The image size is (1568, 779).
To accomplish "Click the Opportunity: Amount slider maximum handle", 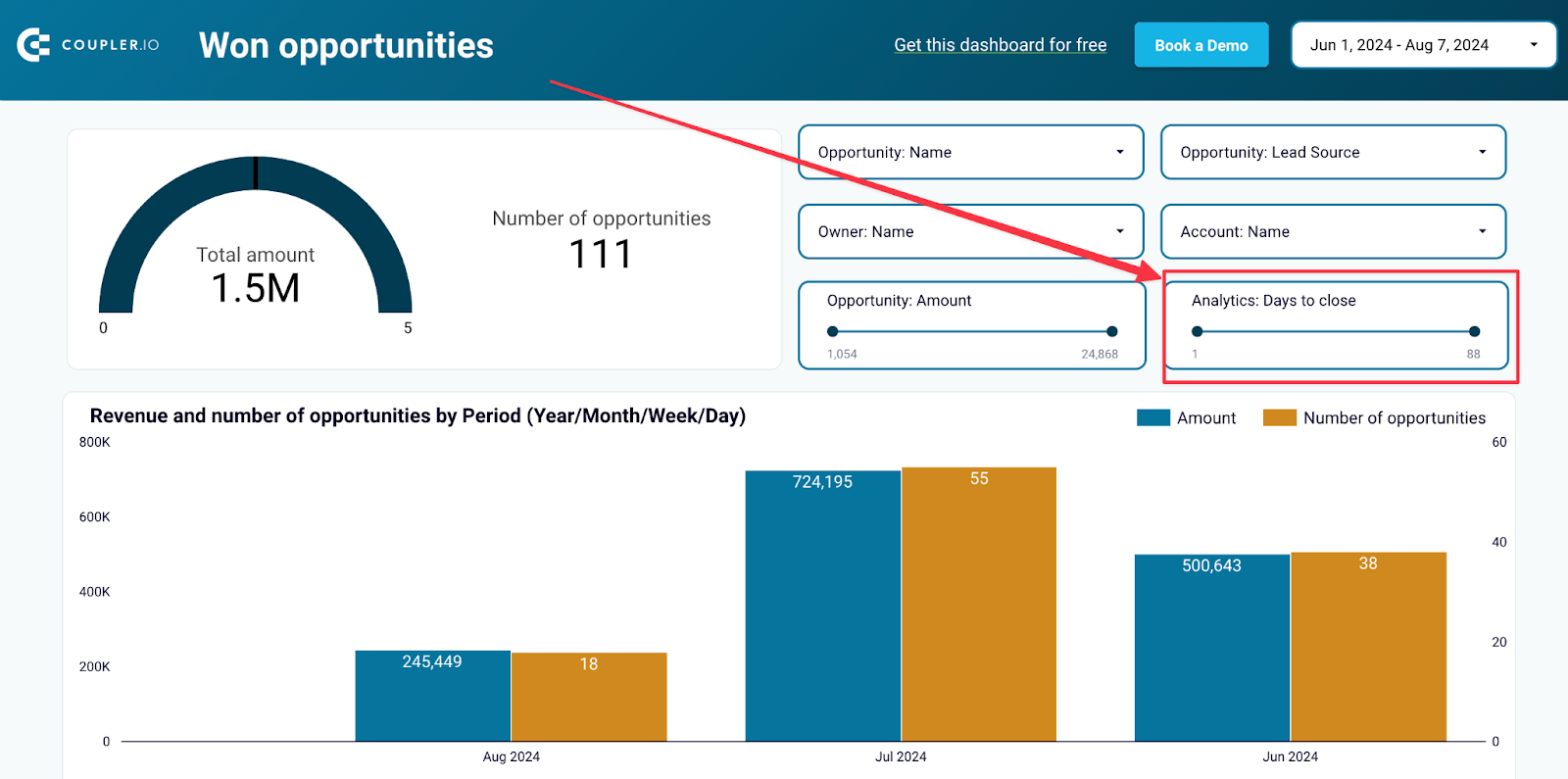I will [x=1111, y=331].
